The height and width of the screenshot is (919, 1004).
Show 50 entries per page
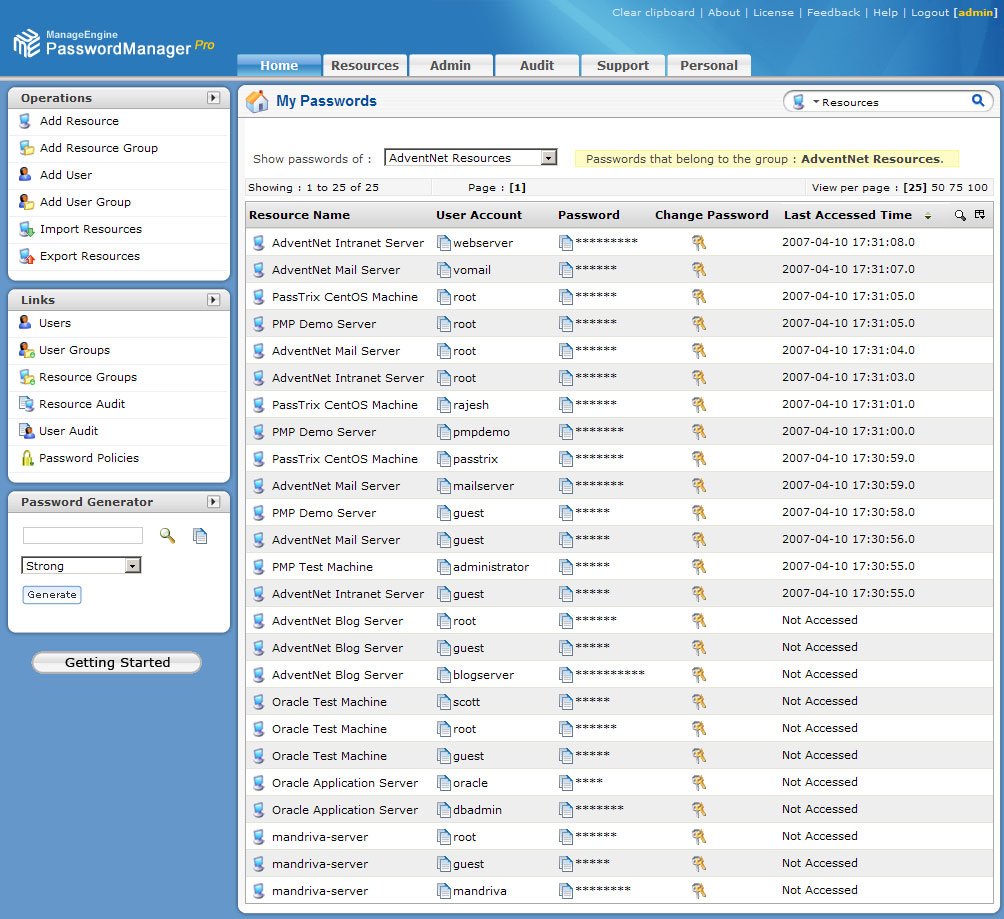click(x=939, y=188)
